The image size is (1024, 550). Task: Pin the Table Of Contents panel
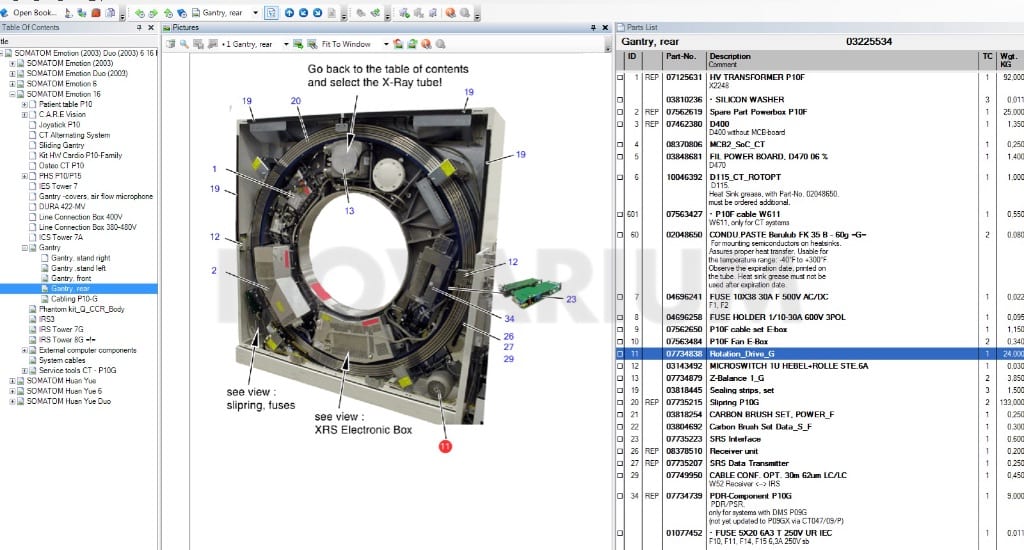tap(139, 27)
